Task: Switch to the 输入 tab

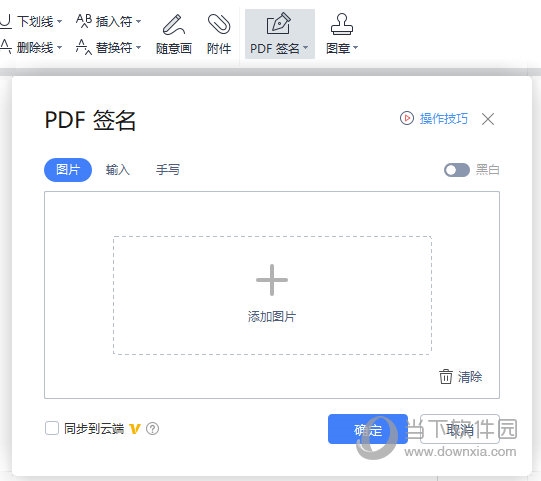Action: coord(117,170)
